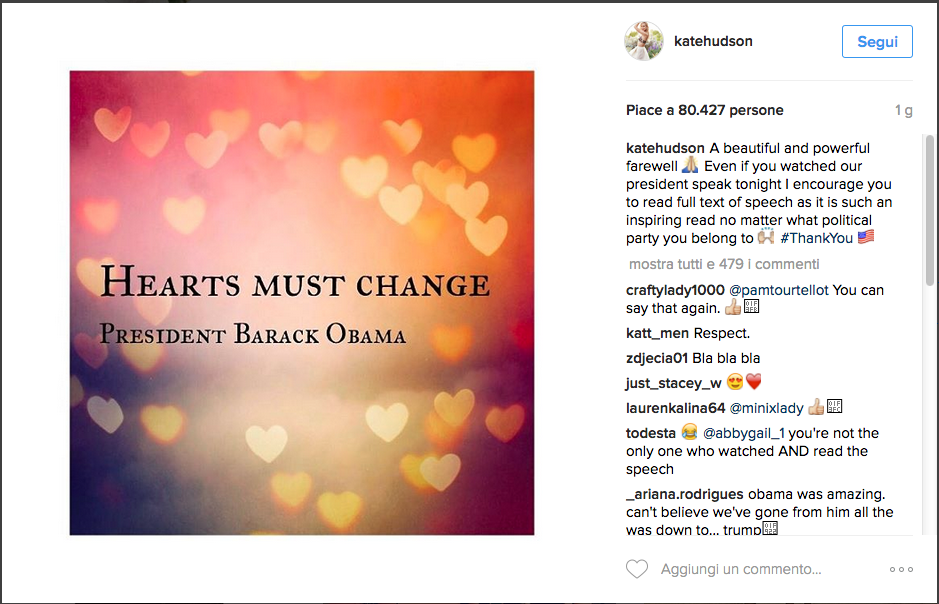The width and height of the screenshot is (939, 604).
Task: Click katehudson's profile avatar
Action: [644, 42]
